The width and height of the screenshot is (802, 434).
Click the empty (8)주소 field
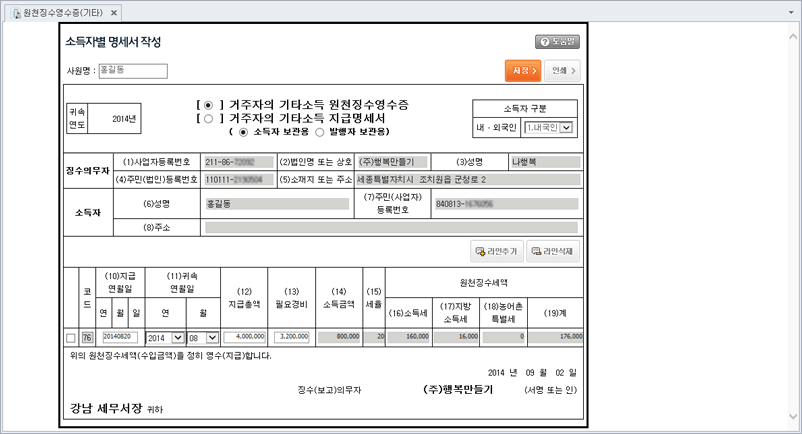click(x=391, y=227)
